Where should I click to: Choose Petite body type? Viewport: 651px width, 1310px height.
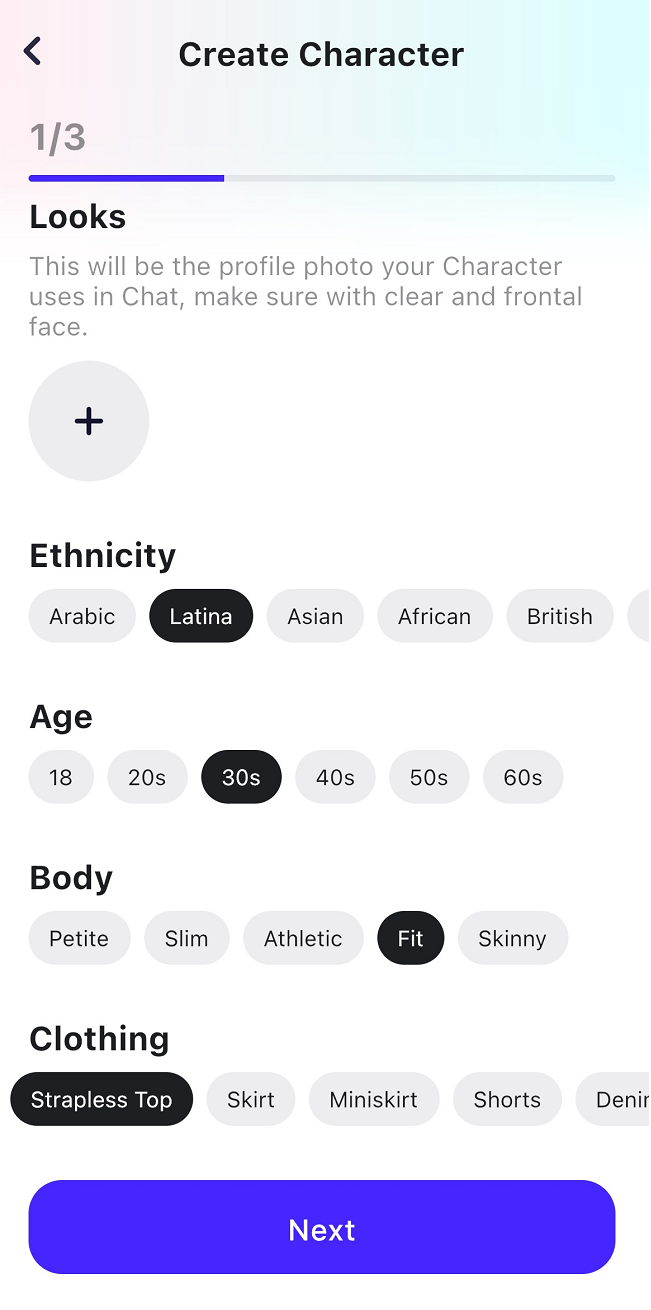pyautogui.click(x=79, y=938)
